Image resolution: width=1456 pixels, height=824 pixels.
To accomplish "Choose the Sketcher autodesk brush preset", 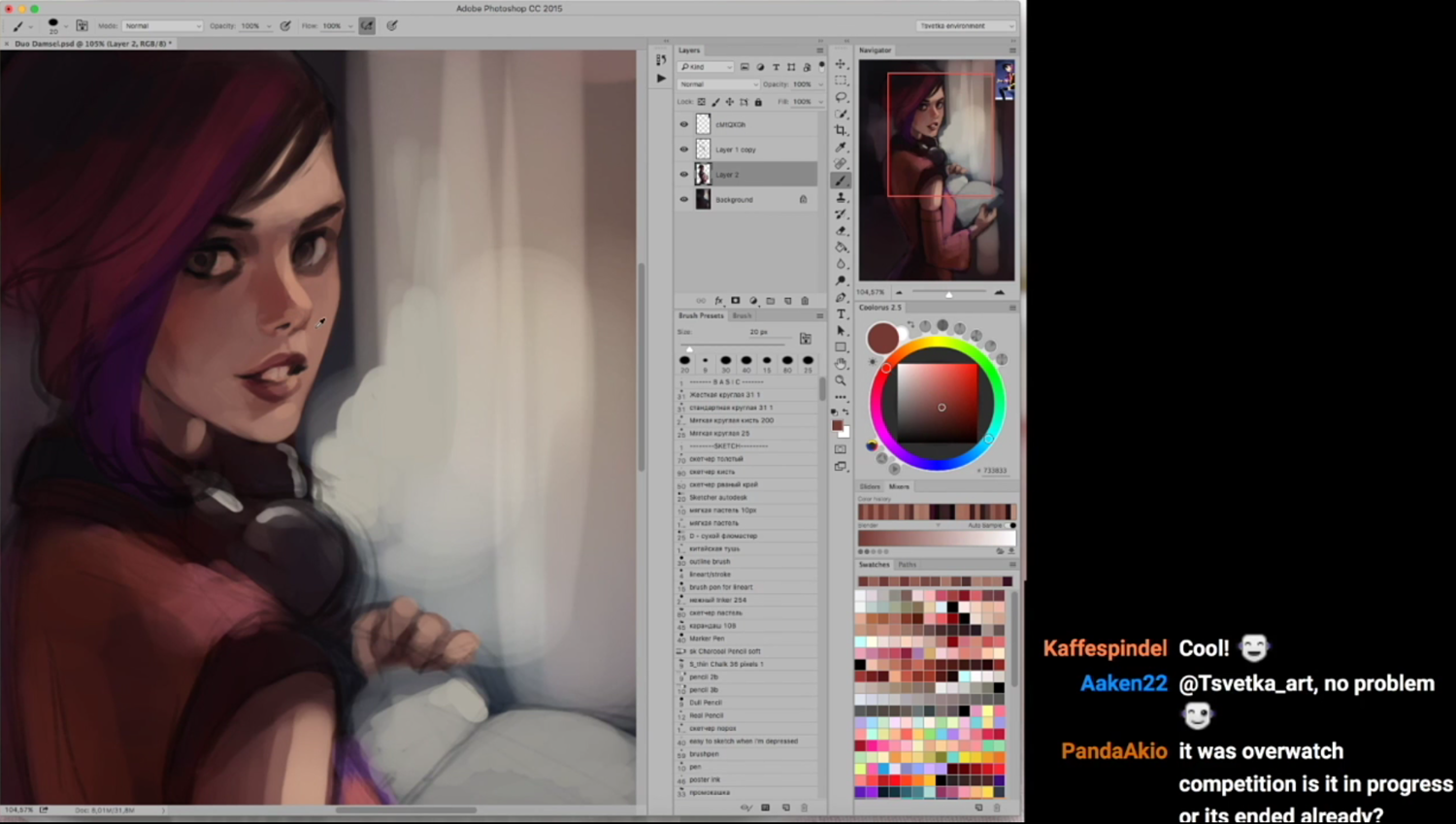I will coord(747,497).
